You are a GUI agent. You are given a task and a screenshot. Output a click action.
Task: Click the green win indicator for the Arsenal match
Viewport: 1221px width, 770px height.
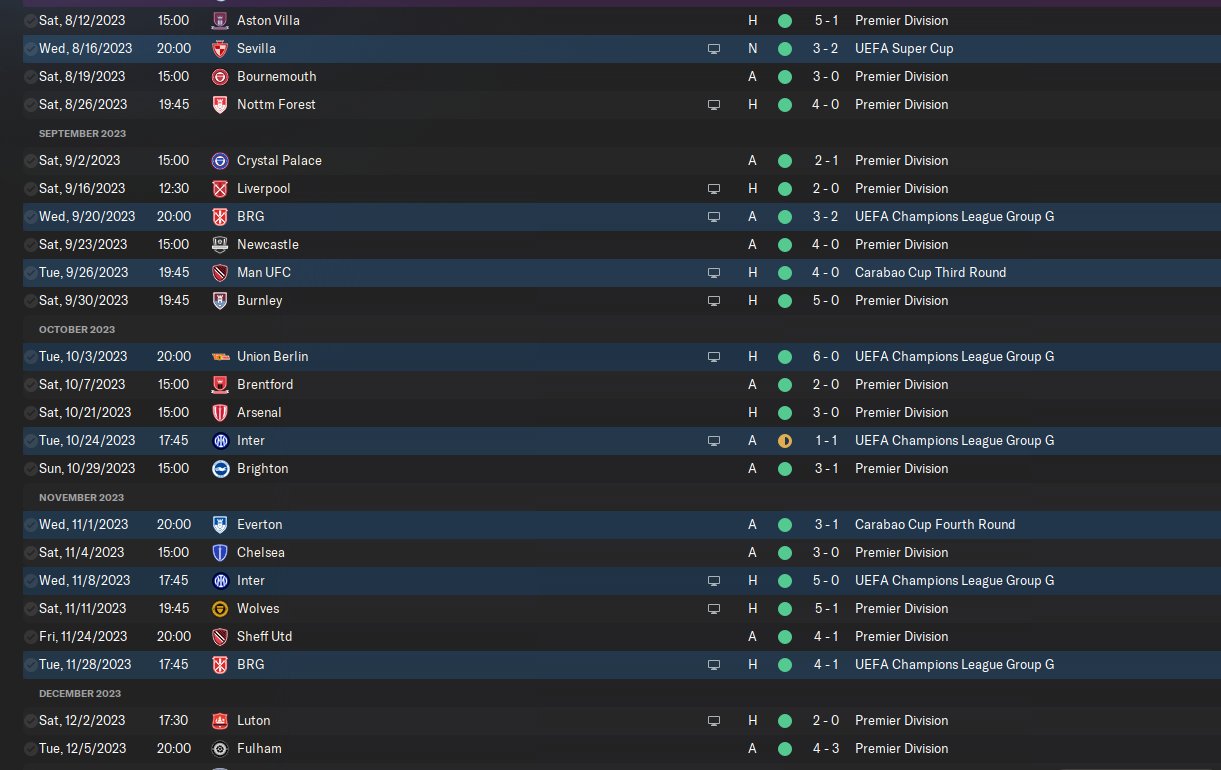(785, 412)
